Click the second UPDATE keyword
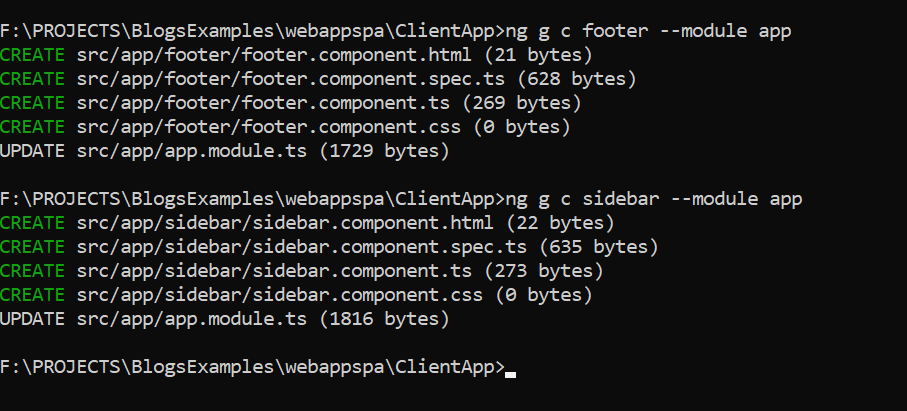Image resolution: width=907 pixels, height=411 pixels. click(33, 319)
